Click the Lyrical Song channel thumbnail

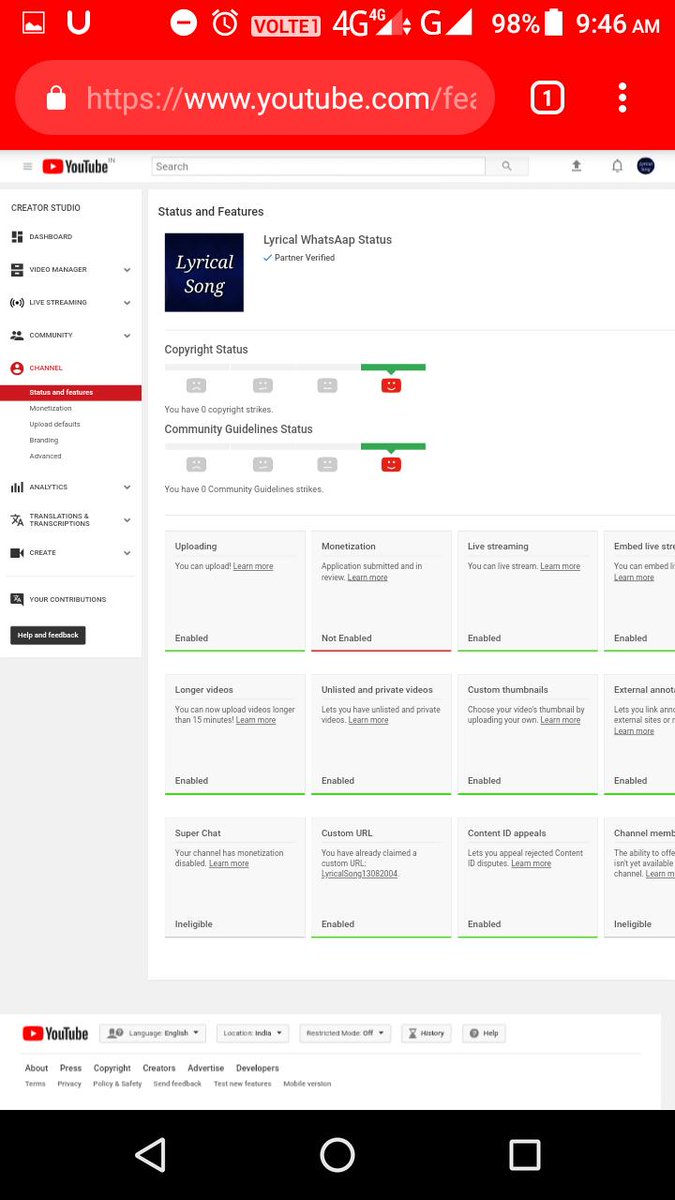point(204,272)
